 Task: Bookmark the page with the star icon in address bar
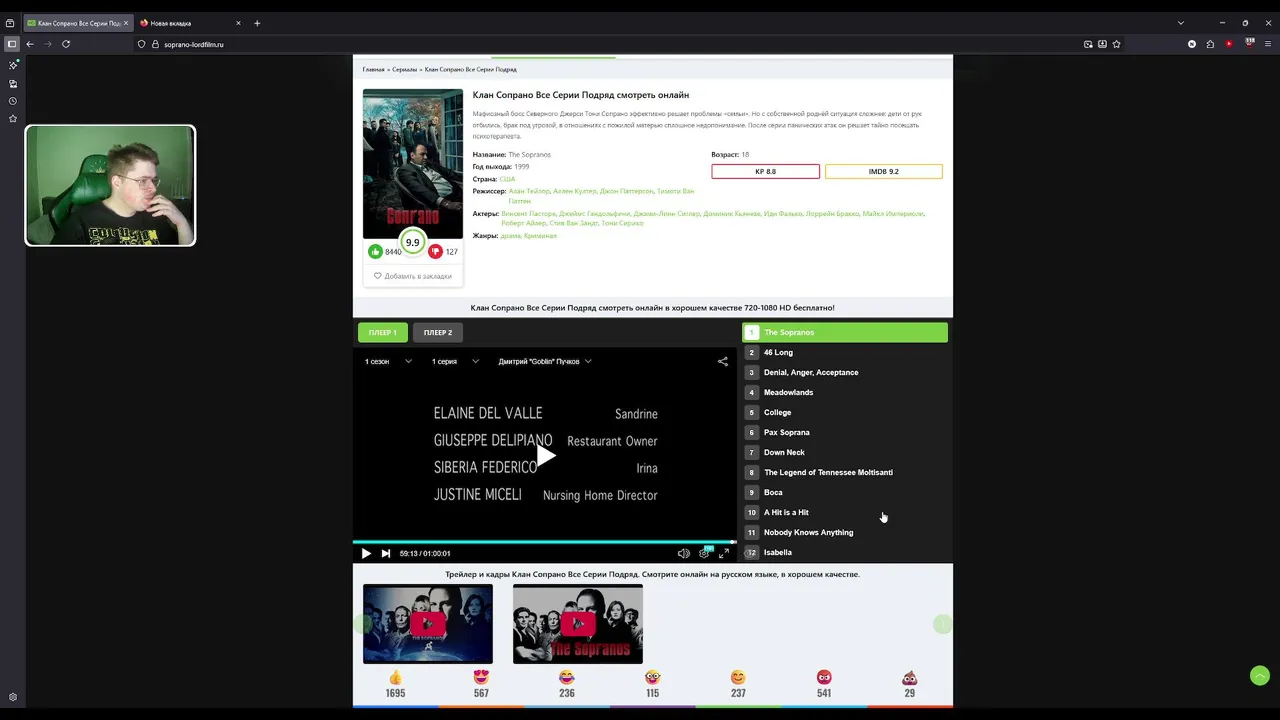[1116, 44]
